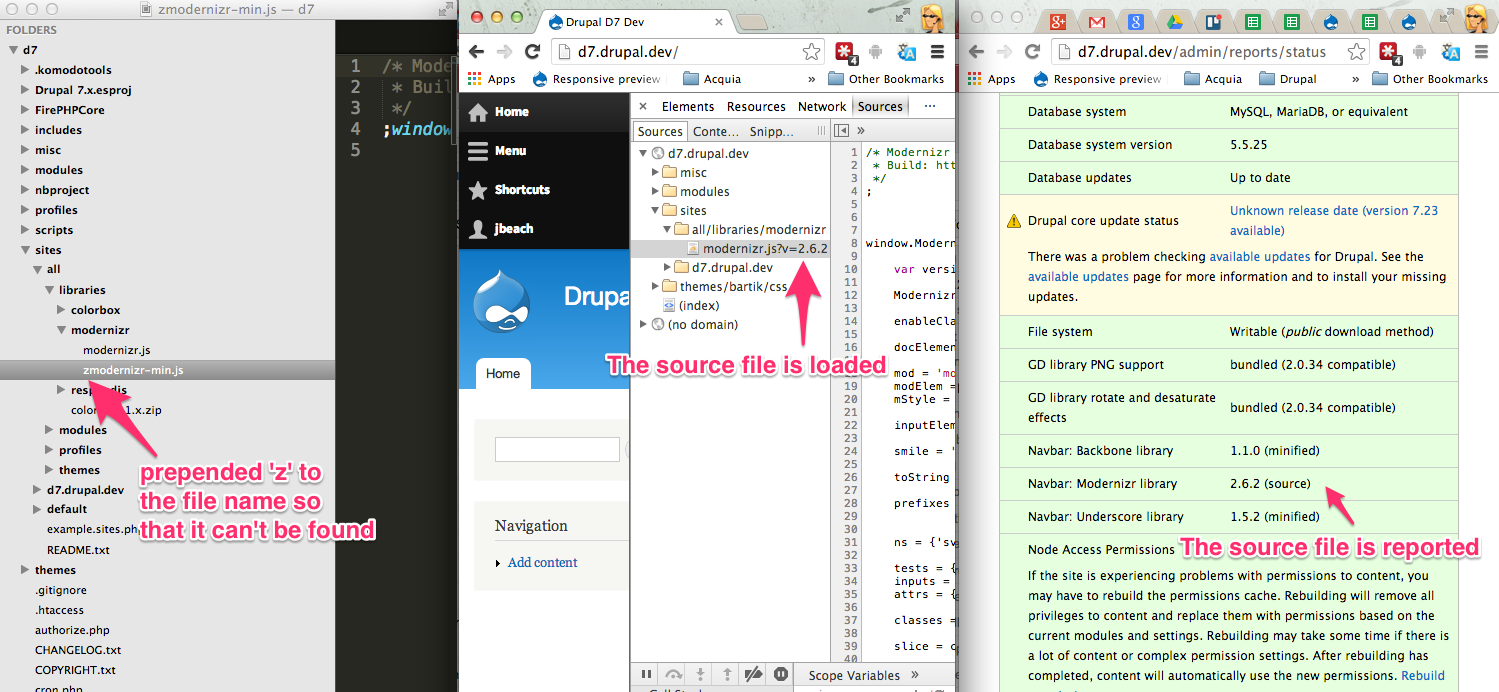
Task: Switch to Google Drive tab in status report window
Action: click(x=1175, y=22)
